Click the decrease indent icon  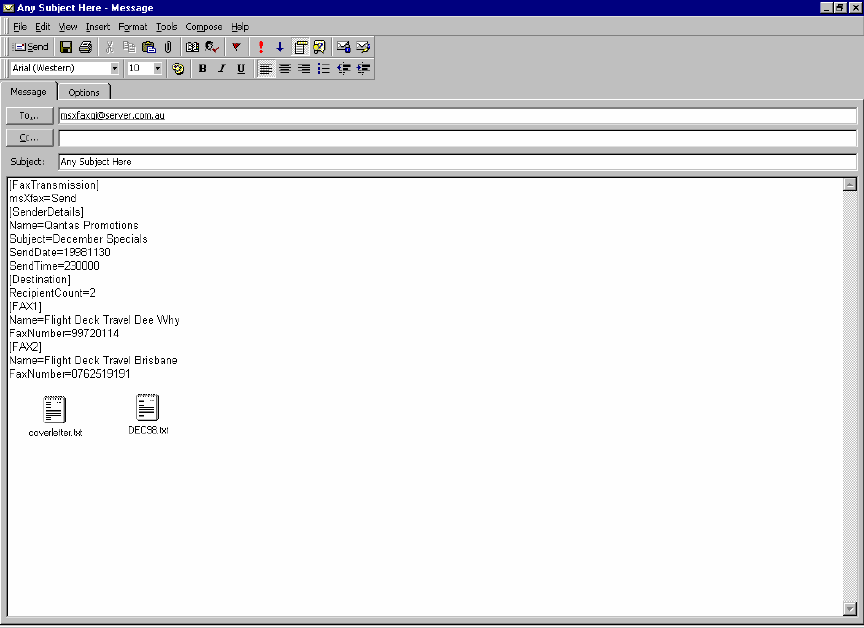click(343, 69)
